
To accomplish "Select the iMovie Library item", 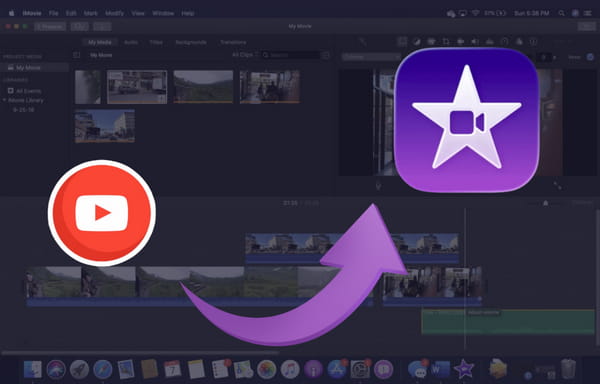I will click(26, 100).
